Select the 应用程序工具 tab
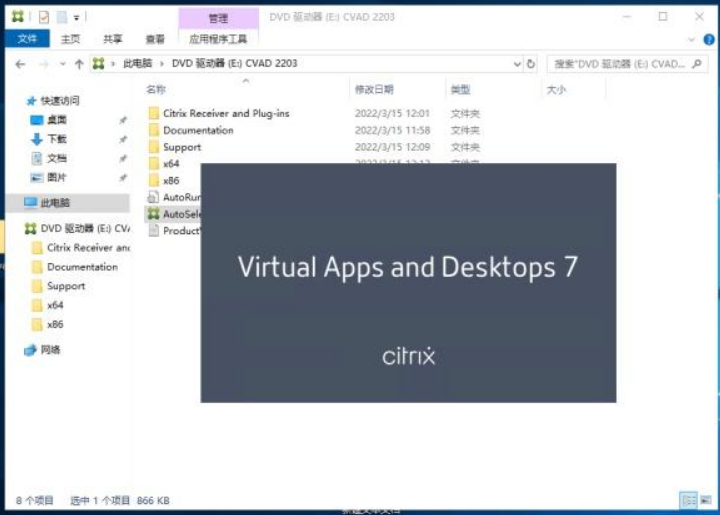 coord(218,39)
